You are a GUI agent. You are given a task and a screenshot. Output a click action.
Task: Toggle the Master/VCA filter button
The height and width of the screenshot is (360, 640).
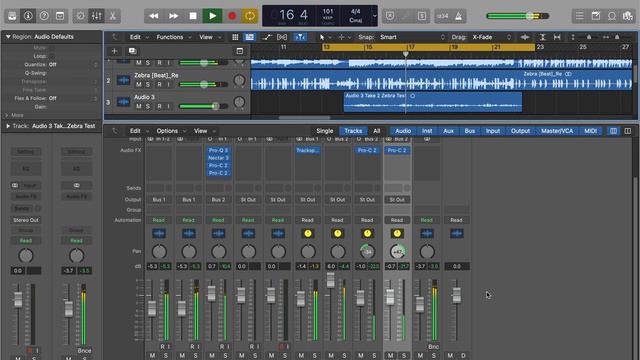pos(557,131)
